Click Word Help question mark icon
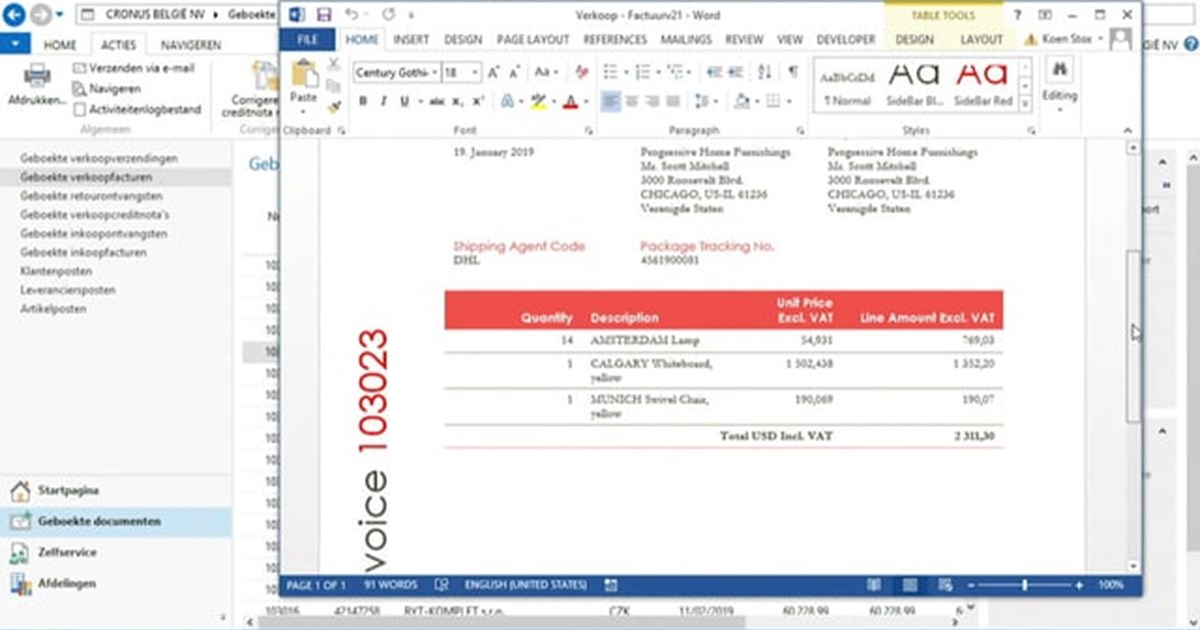The image size is (1200, 630). coord(1018,15)
